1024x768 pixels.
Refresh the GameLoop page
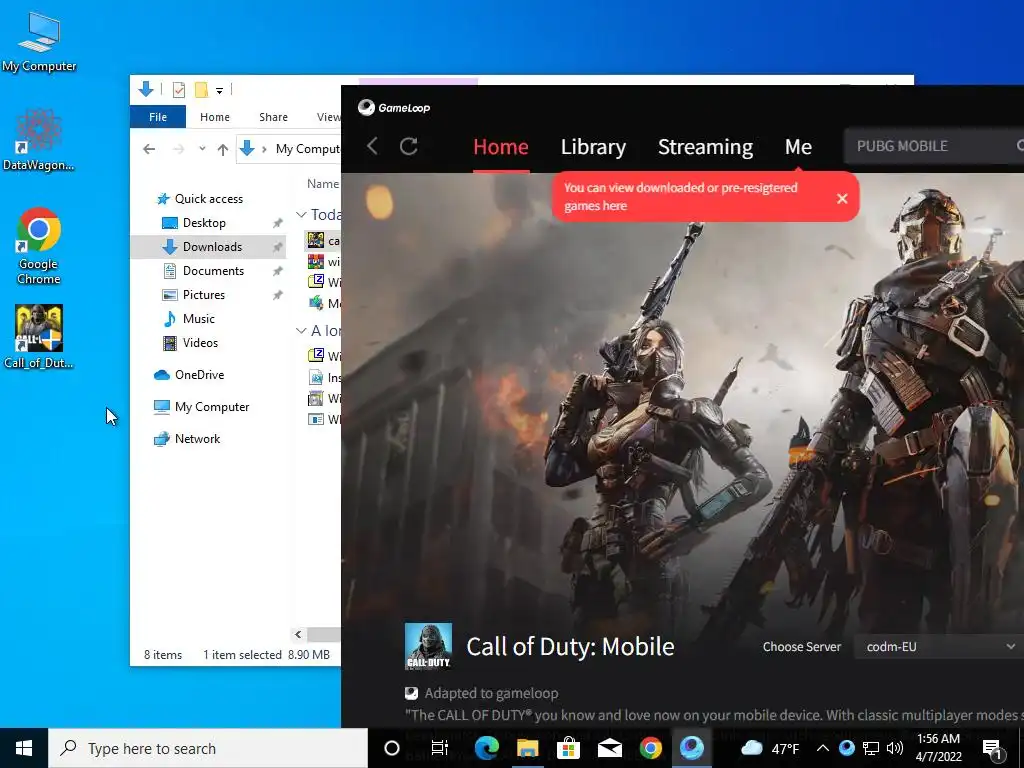[409, 146]
